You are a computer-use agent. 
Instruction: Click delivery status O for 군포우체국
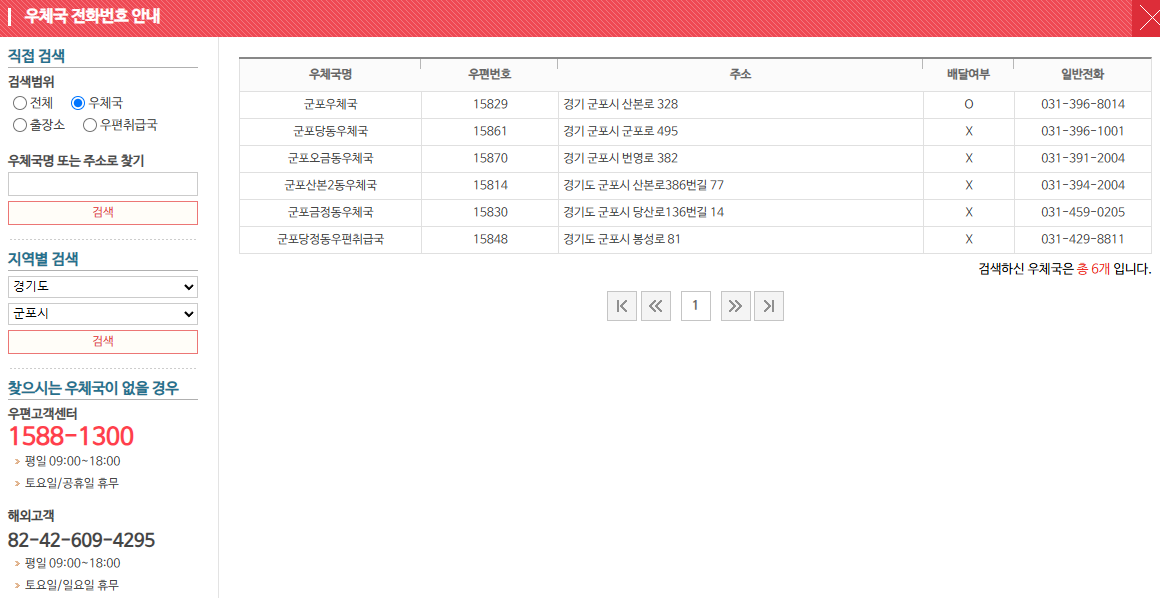[968, 104]
